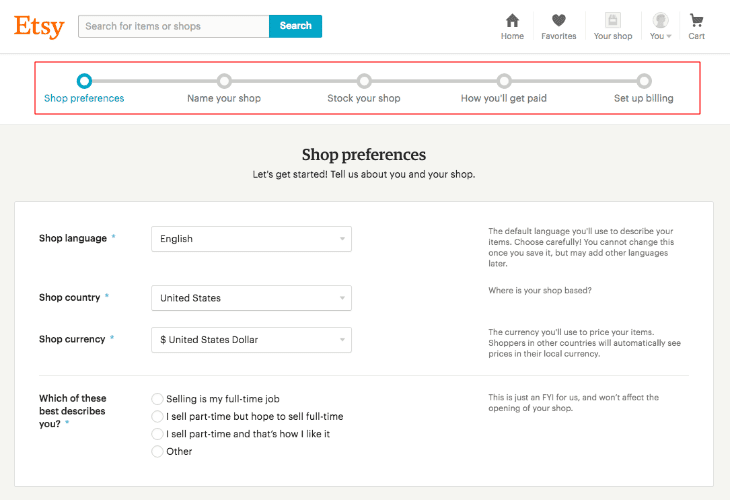Image resolution: width=730 pixels, height=500 pixels.
Task: Choose the 'Other' radio option
Action: [x=157, y=451]
